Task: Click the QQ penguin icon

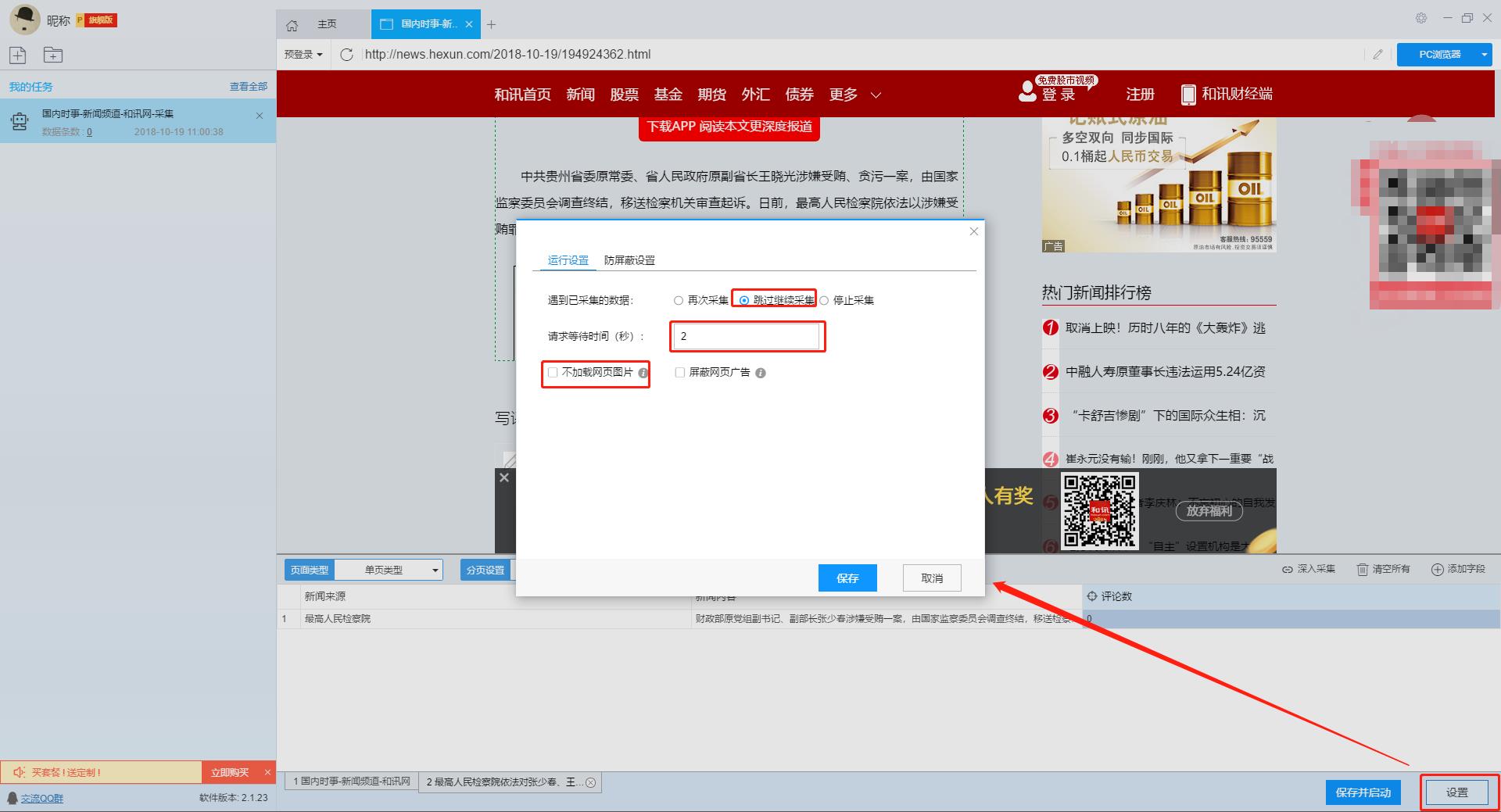Action: click(x=12, y=797)
